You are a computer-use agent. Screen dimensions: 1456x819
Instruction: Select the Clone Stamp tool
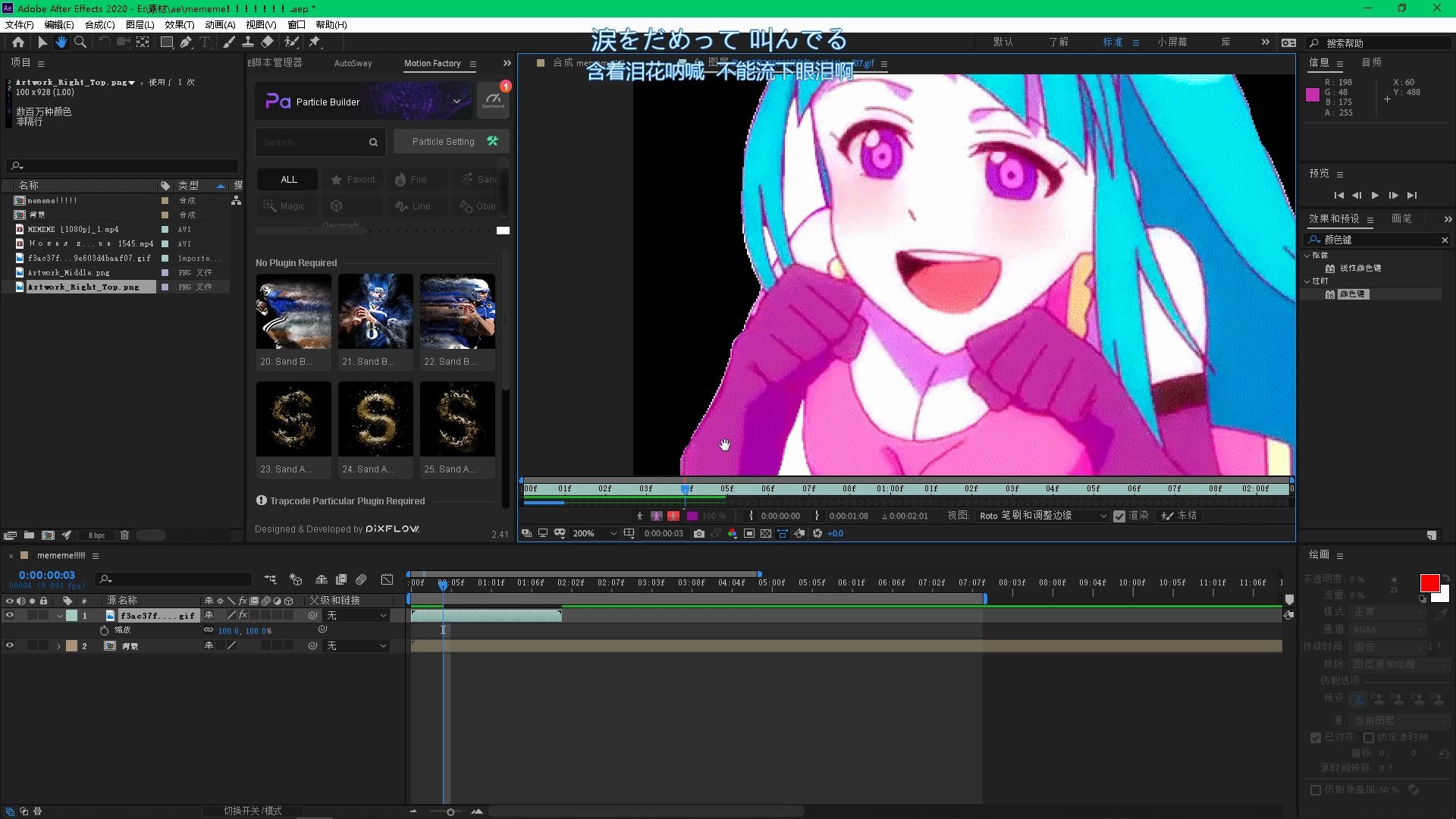248,42
